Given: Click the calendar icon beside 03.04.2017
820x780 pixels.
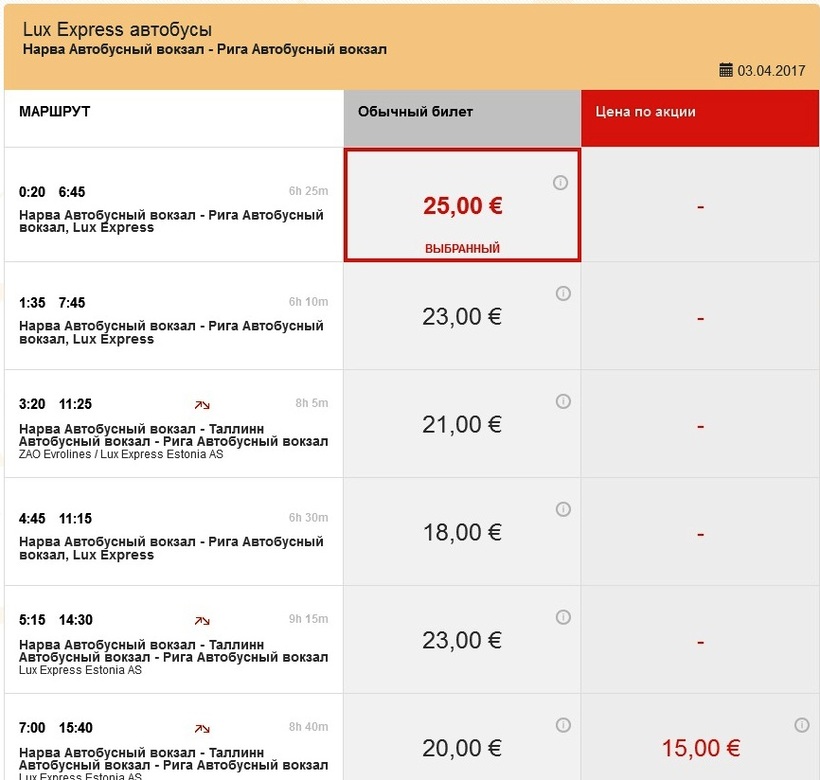Looking at the screenshot, I should click(726, 70).
